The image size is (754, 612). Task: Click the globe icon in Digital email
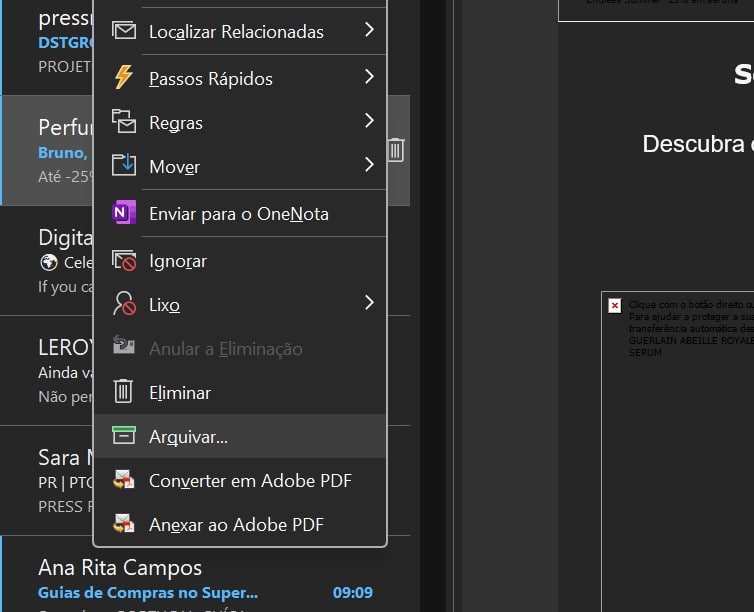pyautogui.click(x=49, y=262)
